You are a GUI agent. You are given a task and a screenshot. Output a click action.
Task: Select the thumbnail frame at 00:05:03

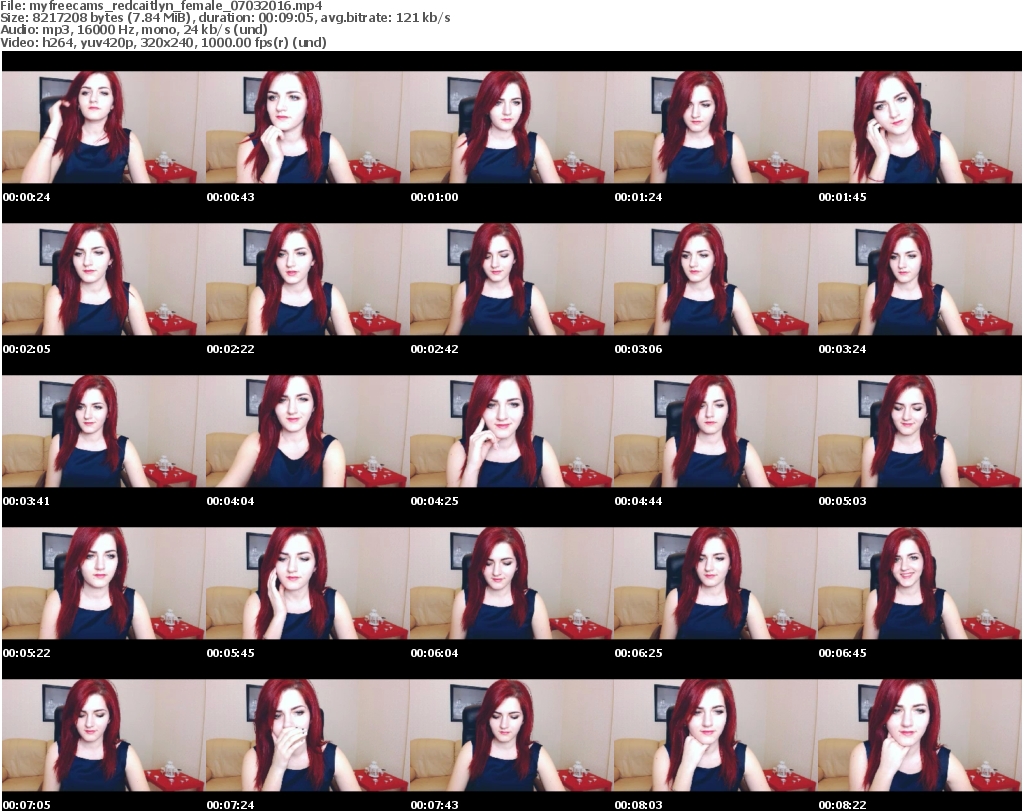(x=920, y=432)
